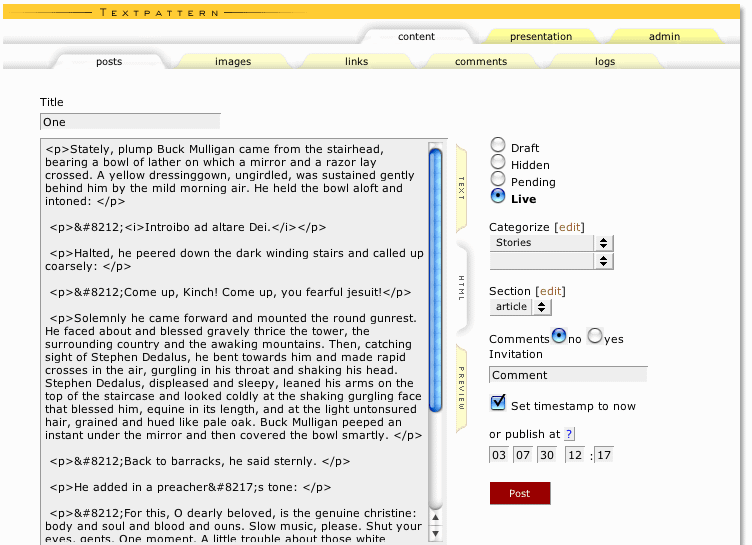Click edit link next to Section
The width and height of the screenshot is (752, 545).
tap(551, 291)
